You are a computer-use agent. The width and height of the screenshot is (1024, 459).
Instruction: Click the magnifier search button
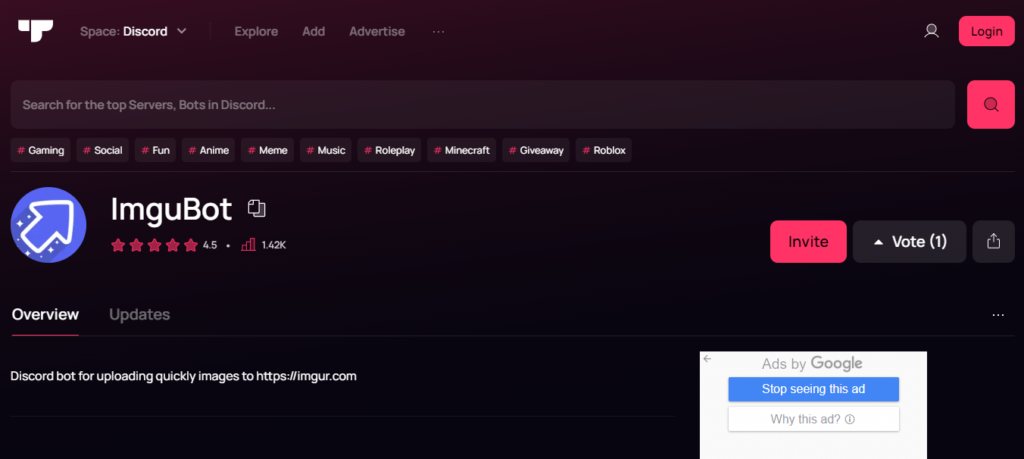[x=991, y=104]
